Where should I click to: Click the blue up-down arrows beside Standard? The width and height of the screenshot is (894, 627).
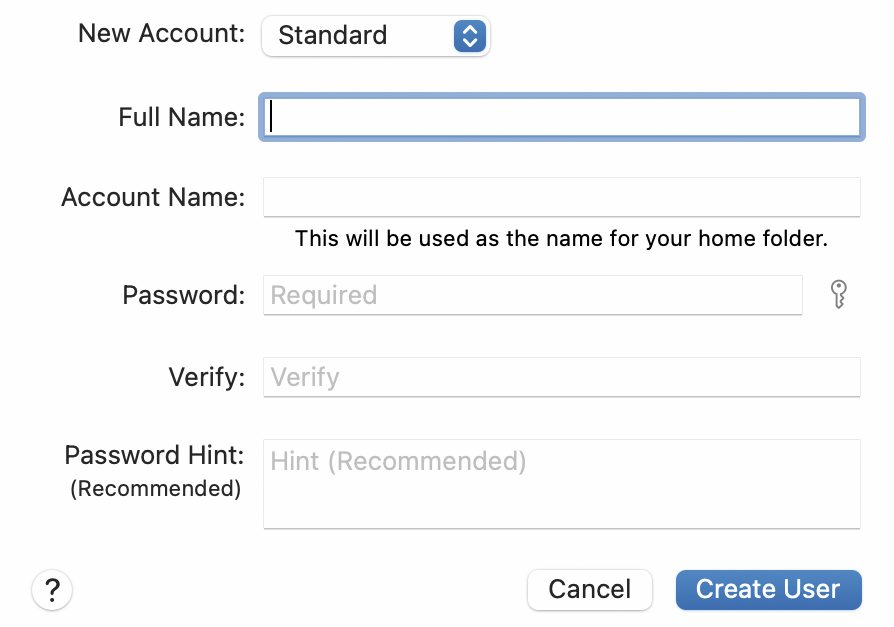[470, 36]
